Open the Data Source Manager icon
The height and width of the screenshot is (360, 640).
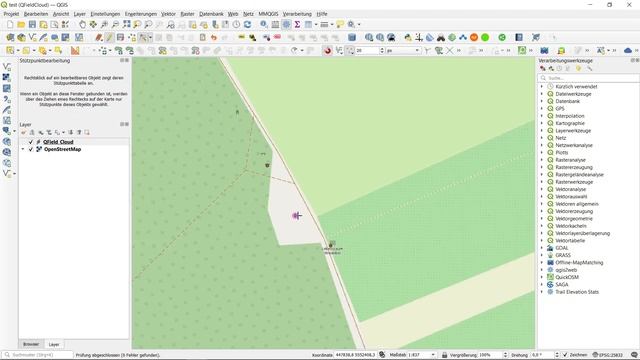click(x=10, y=38)
